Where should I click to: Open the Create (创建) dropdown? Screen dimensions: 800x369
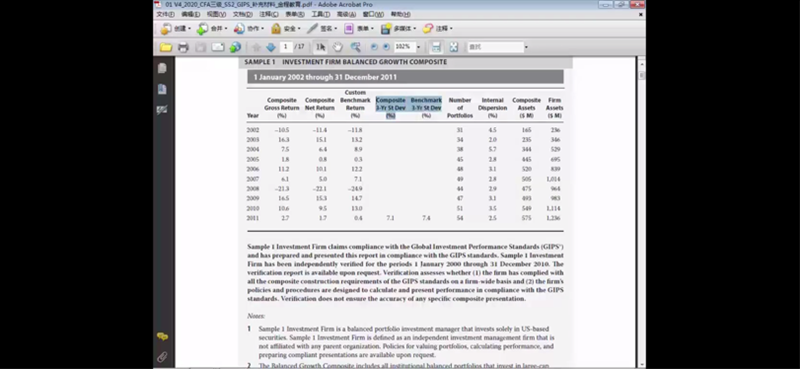pyautogui.click(x=176, y=29)
